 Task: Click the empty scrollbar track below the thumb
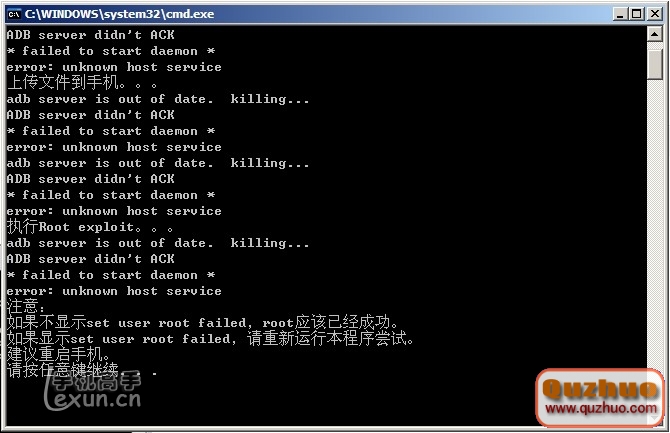tap(655, 222)
